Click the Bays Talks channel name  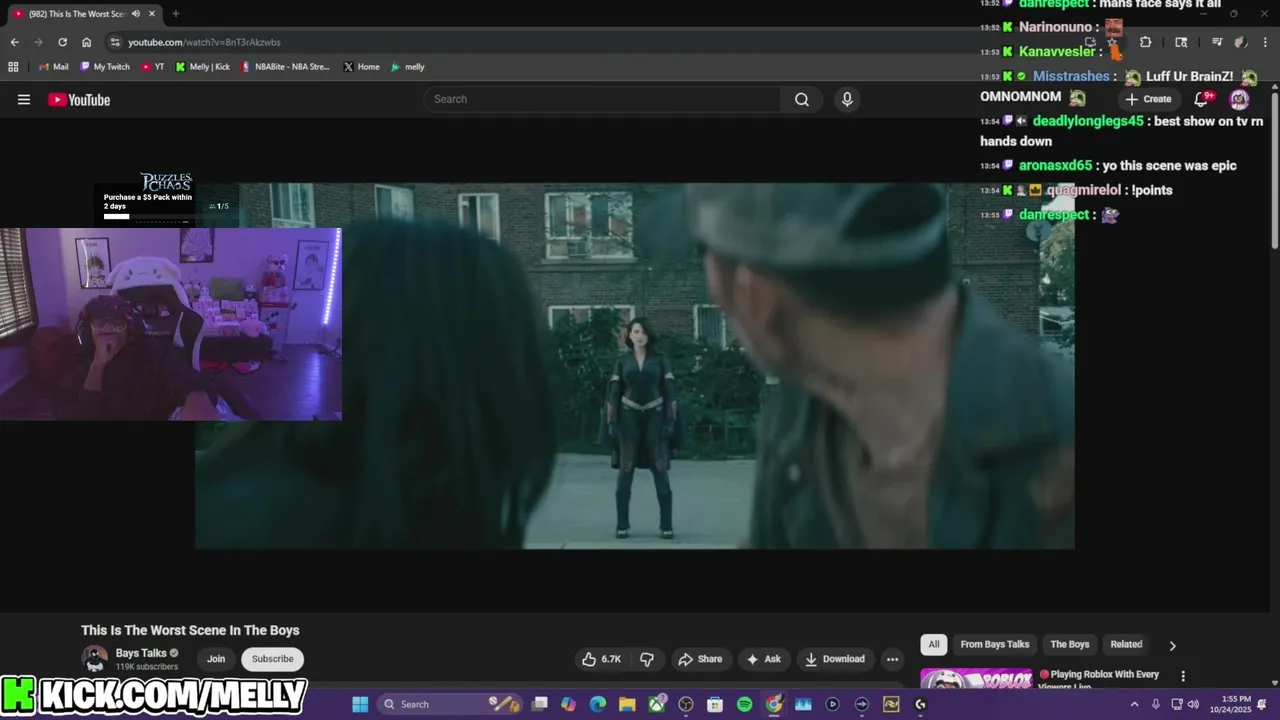click(141, 653)
